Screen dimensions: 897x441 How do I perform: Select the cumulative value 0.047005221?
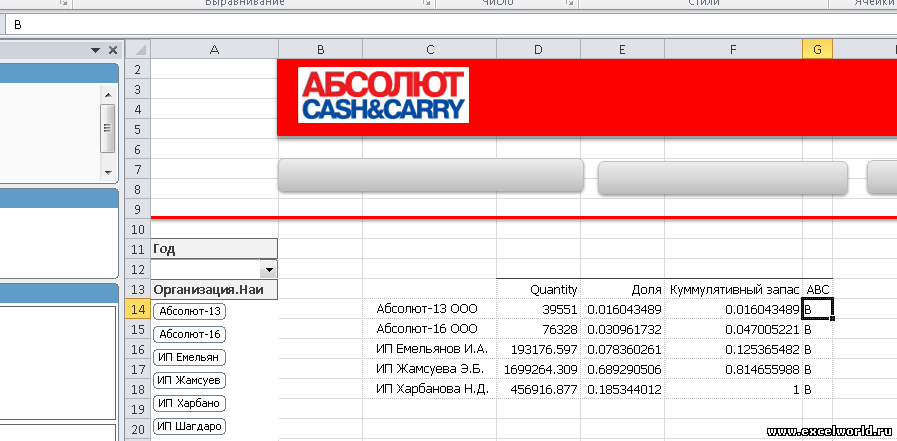(733, 329)
